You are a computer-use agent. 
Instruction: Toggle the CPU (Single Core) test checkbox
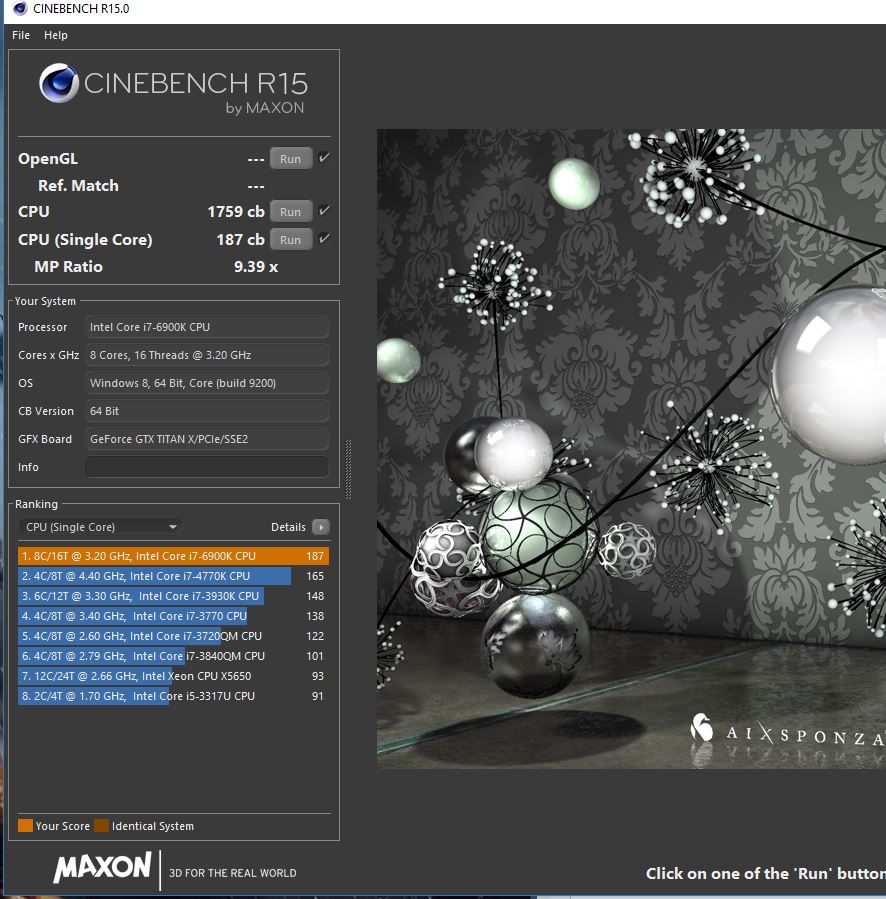pos(324,239)
